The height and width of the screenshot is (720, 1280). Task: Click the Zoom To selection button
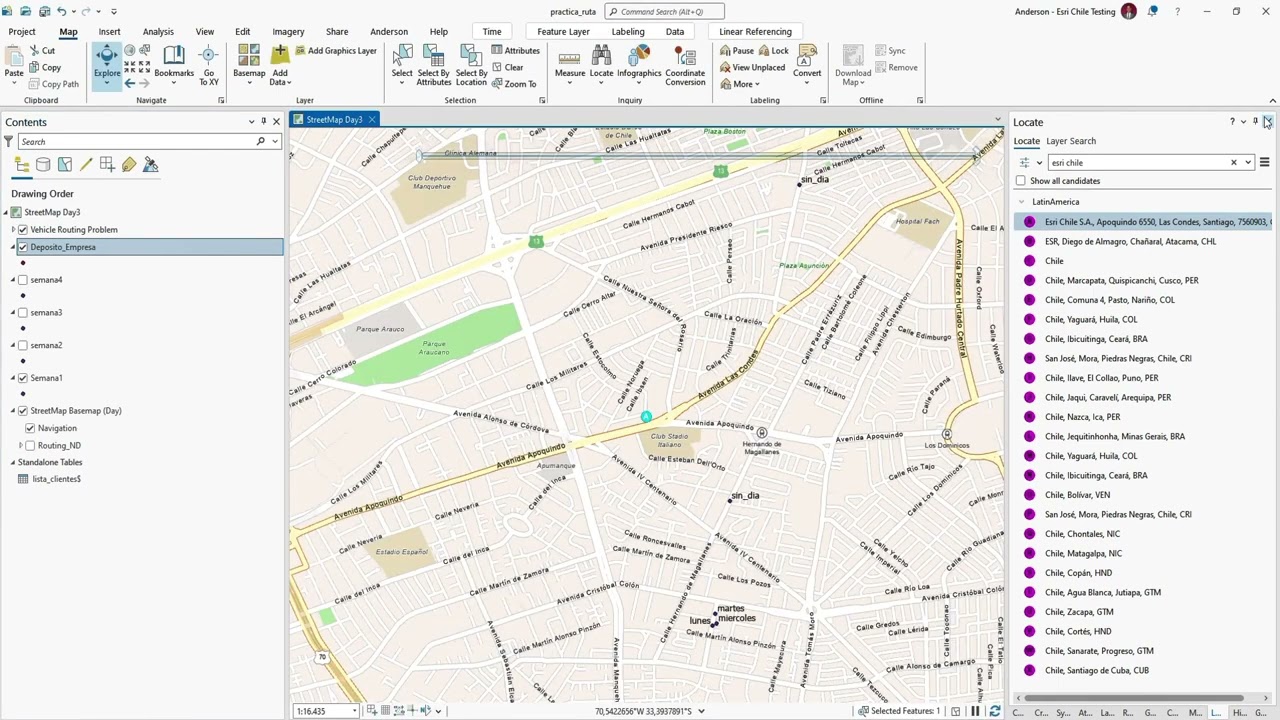(x=514, y=84)
